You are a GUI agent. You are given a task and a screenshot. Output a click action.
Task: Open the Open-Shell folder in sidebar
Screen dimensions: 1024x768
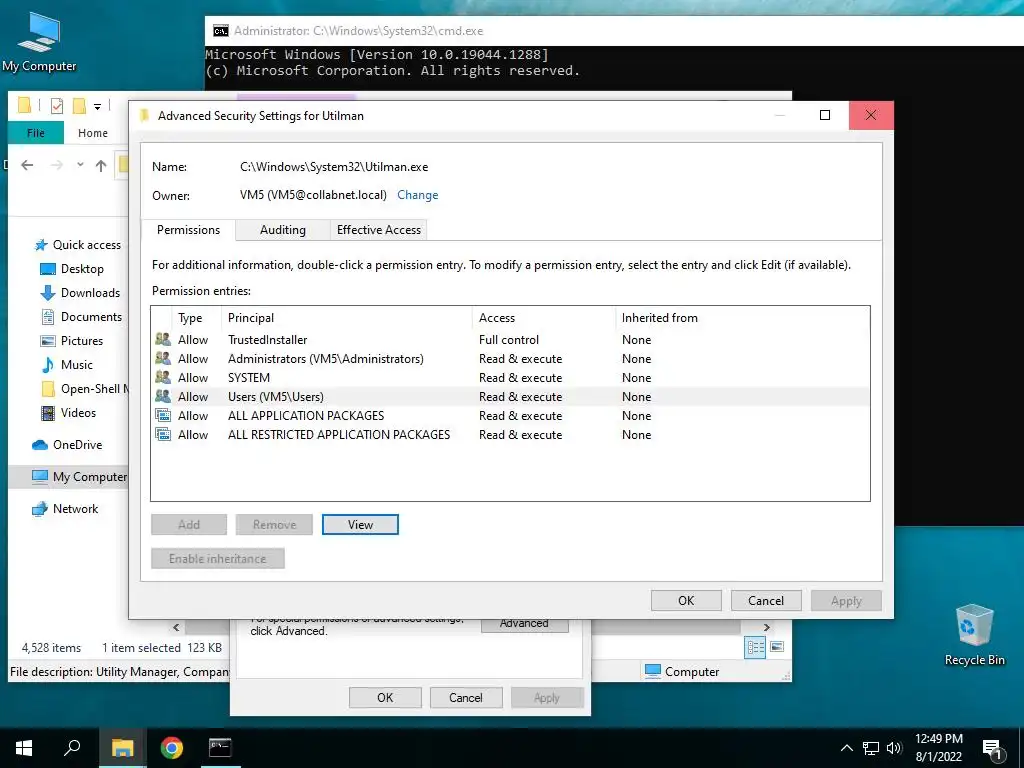pos(84,389)
